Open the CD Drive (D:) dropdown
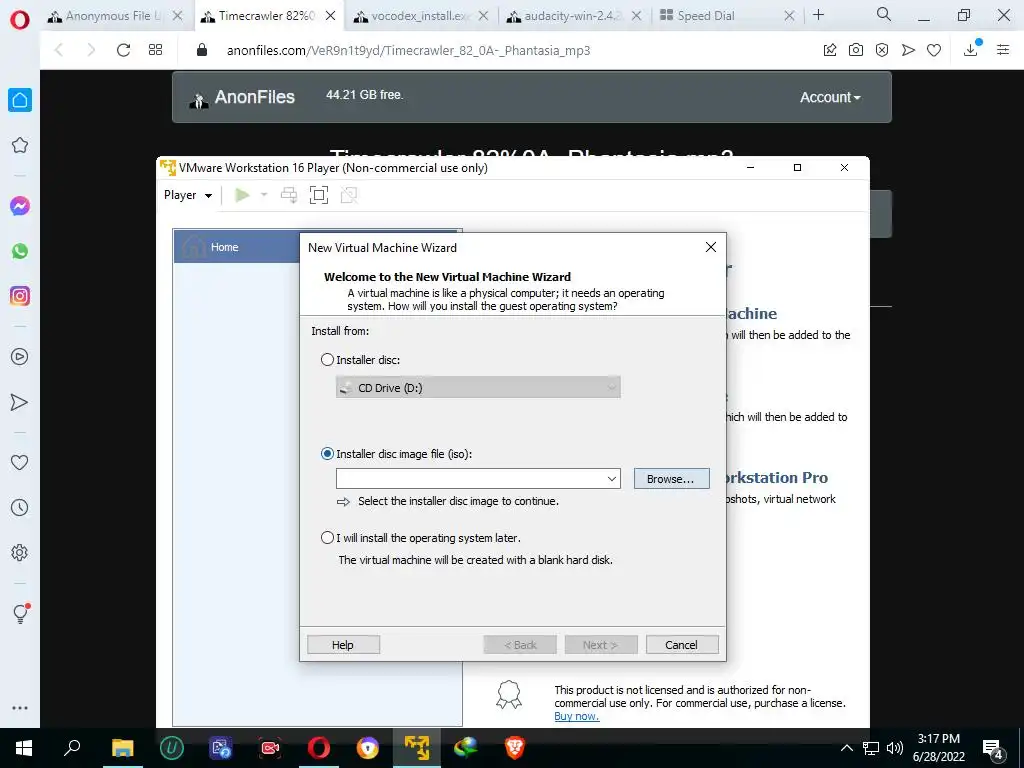Viewport: 1024px width, 768px height. click(478, 387)
